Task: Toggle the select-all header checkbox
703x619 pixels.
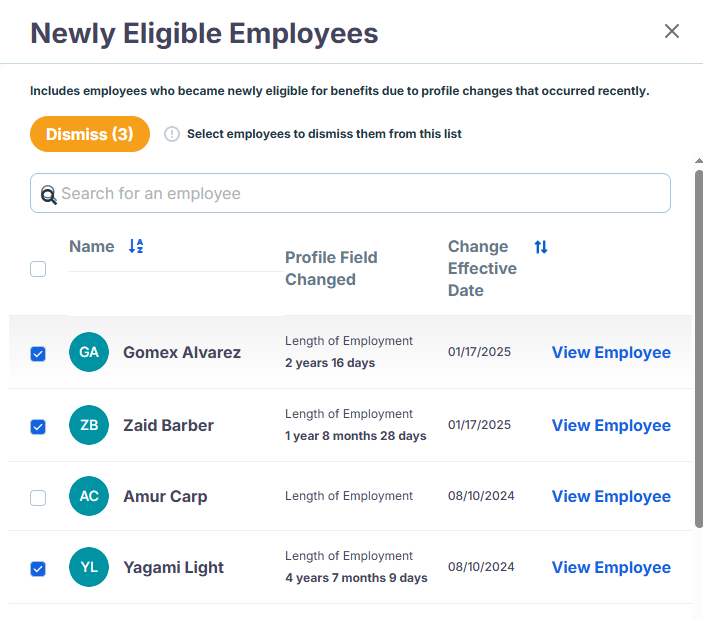Action: click(x=38, y=269)
